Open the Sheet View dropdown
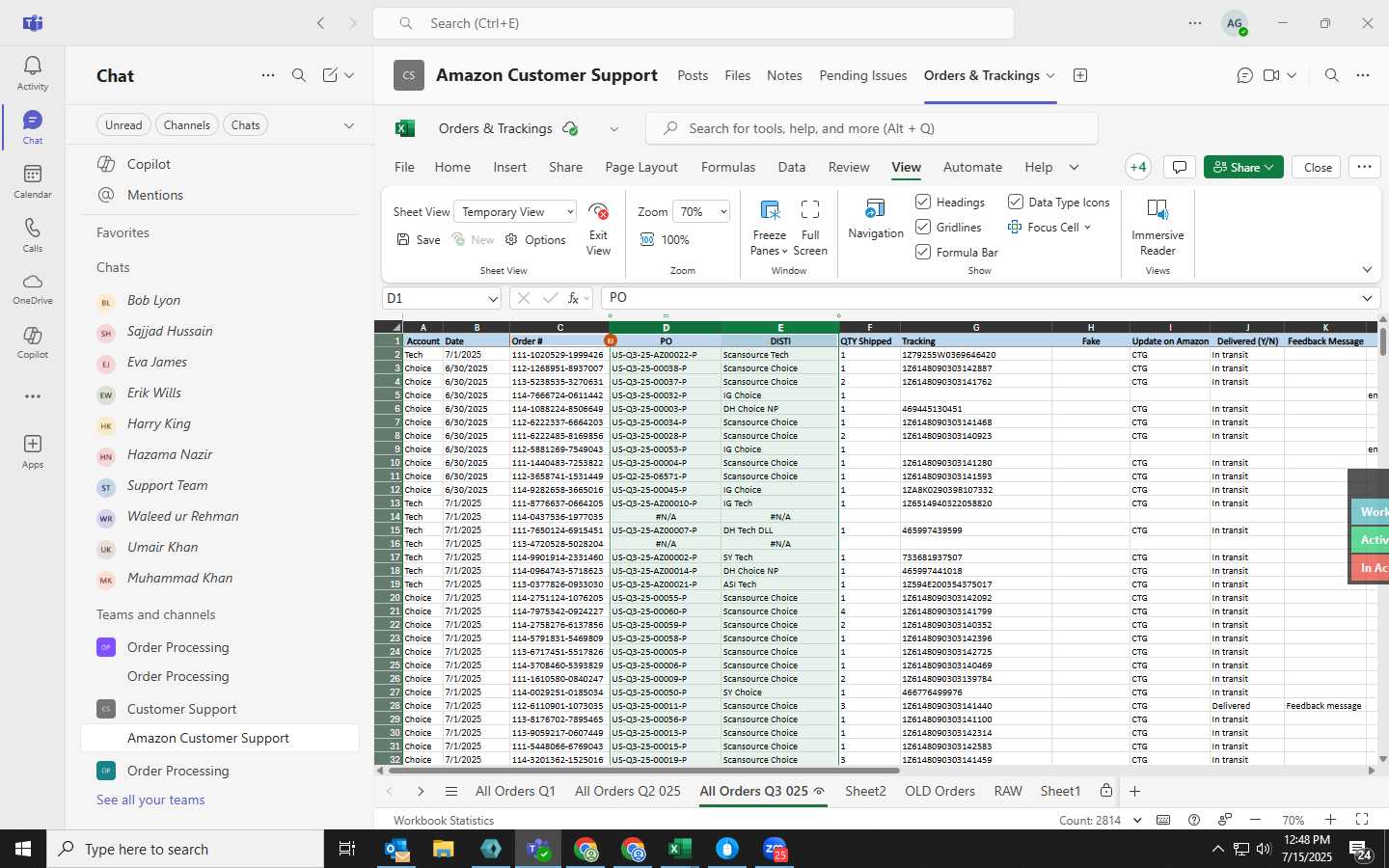1389x868 pixels. tap(516, 212)
